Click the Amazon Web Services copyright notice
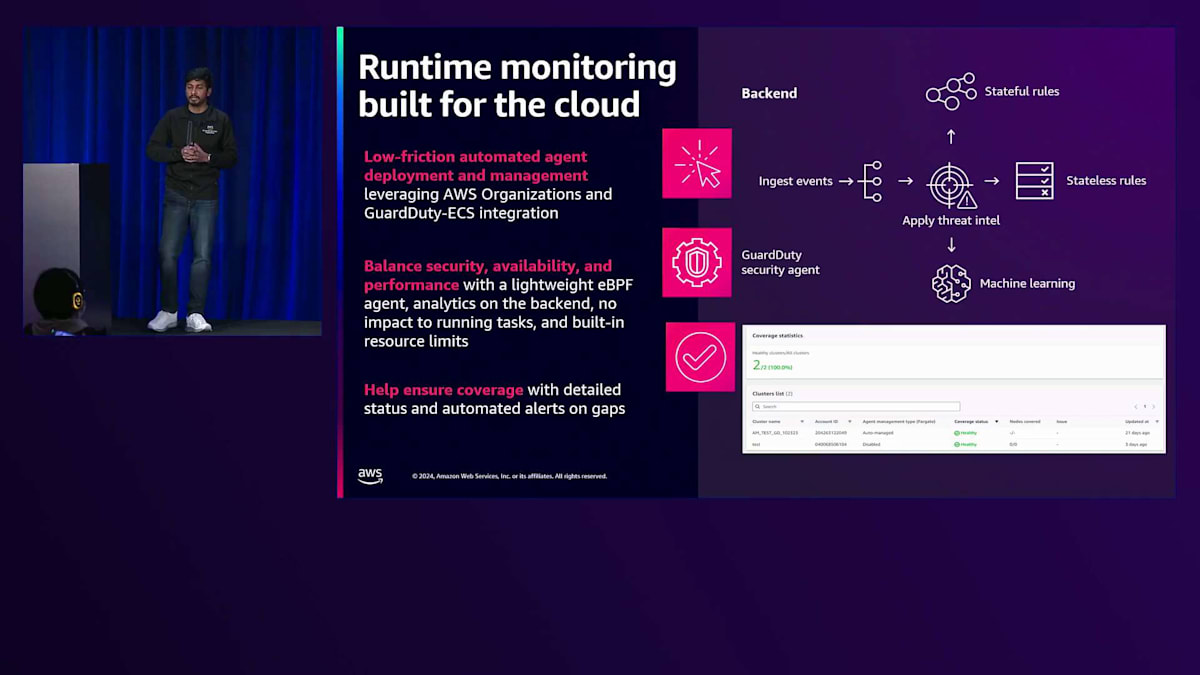The height and width of the screenshot is (675, 1200). click(x=509, y=476)
